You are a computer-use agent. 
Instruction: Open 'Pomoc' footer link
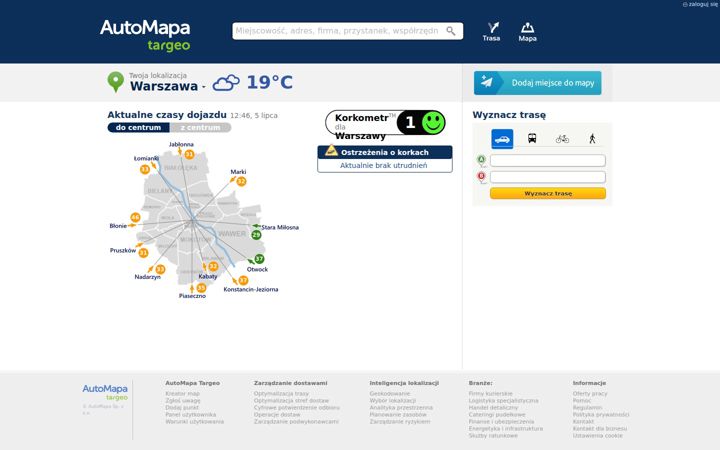coord(582,400)
